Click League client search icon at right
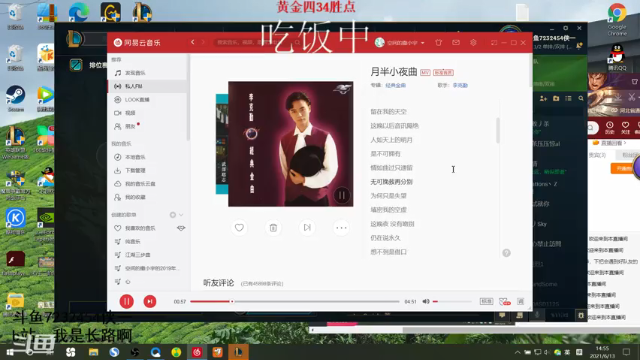 [581, 98]
